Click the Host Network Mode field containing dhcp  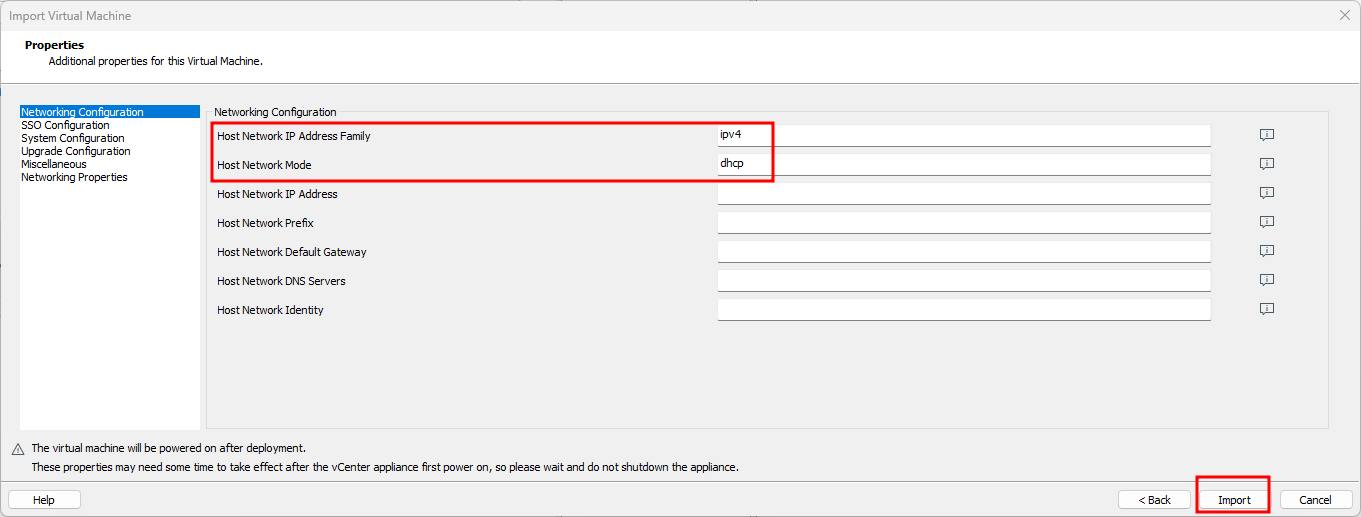[x=964, y=164]
